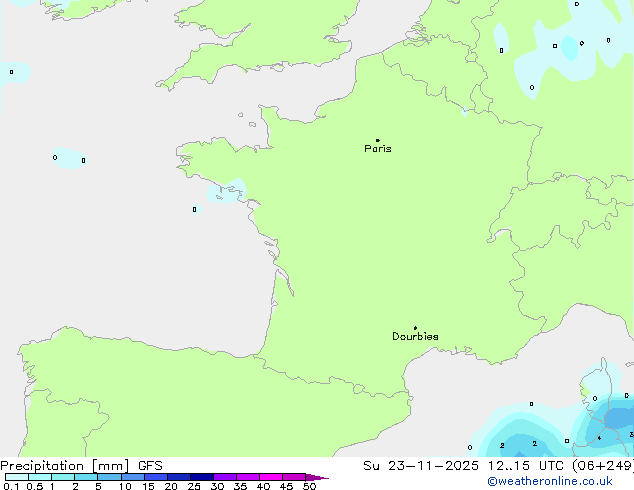Viewport: 634px width, 490px height.
Task: Pick the 30–35 mm purple legend swatch
Action: coord(225,477)
